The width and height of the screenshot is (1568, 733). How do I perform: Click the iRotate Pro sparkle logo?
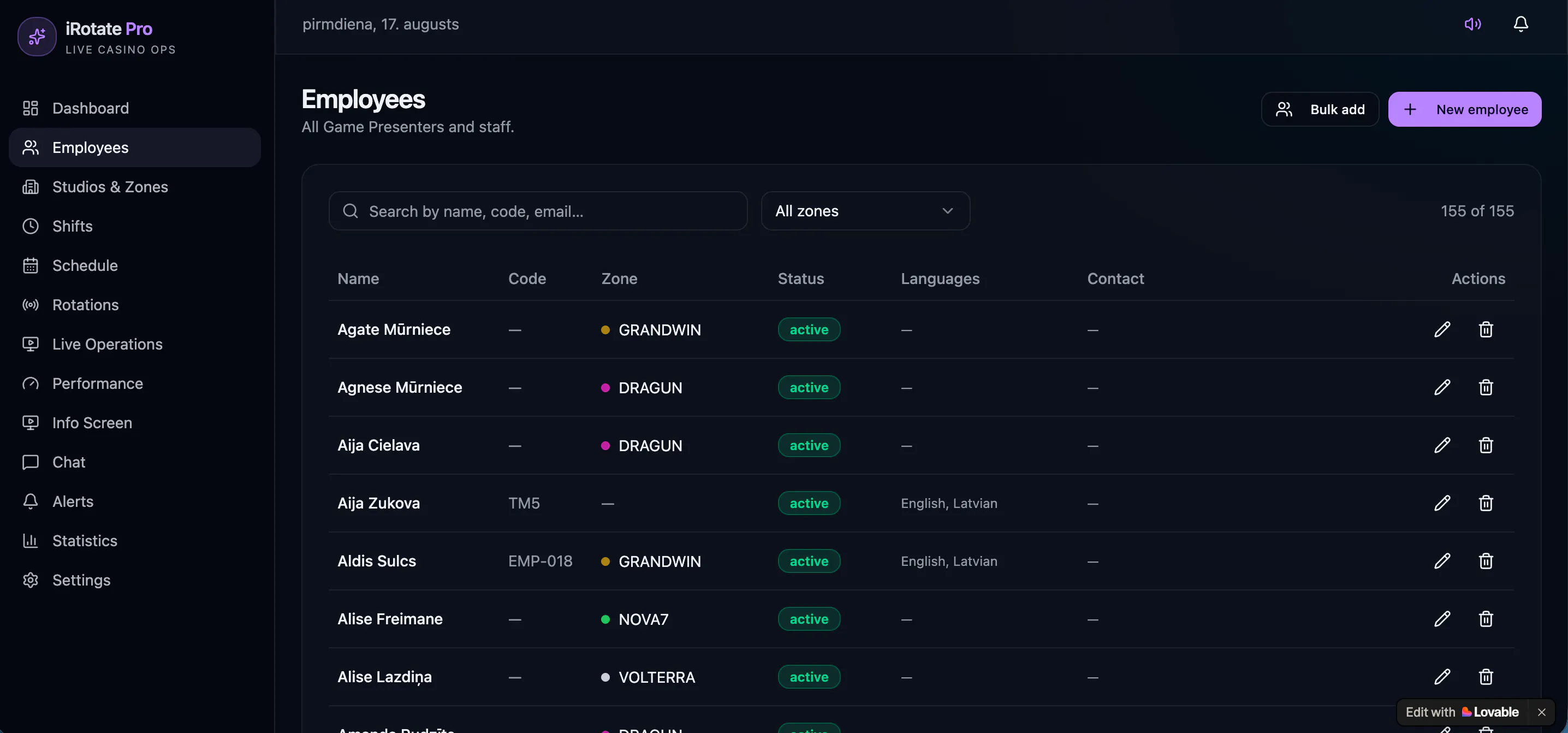[x=37, y=37]
